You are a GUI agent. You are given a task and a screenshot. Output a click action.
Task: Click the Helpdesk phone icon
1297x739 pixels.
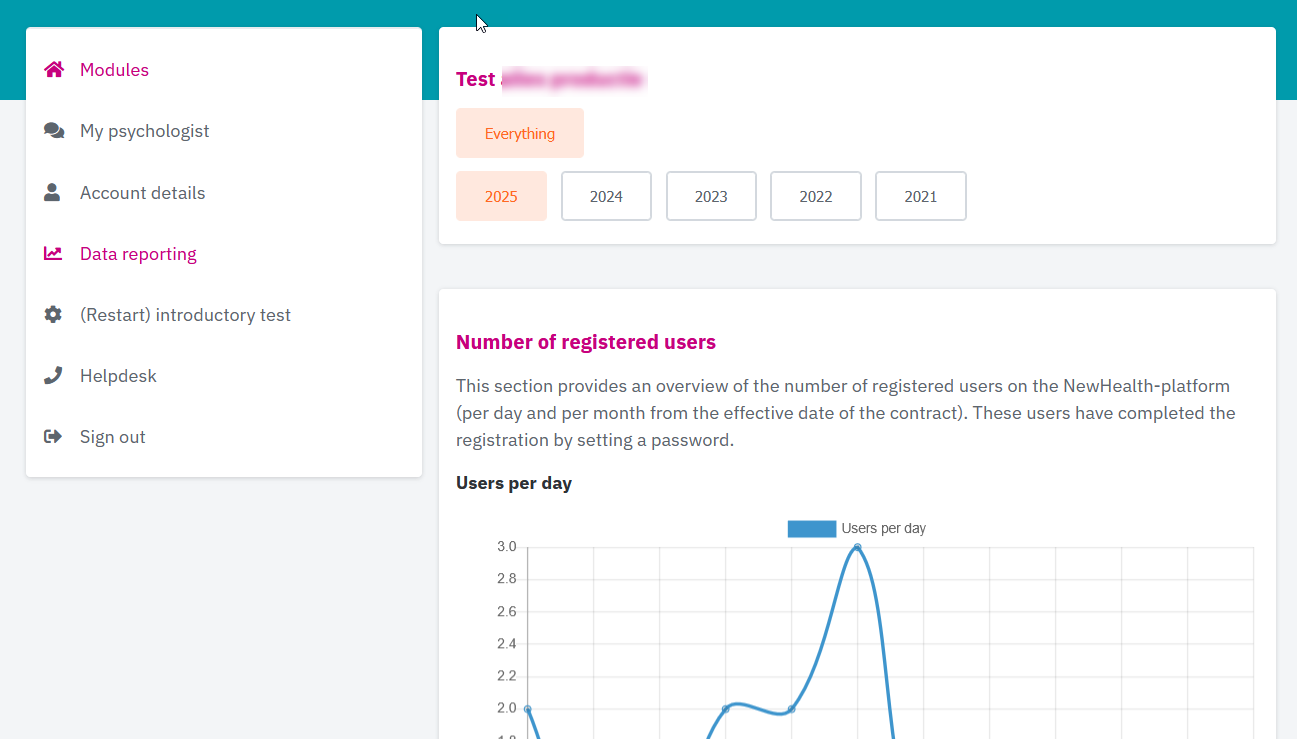coord(53,375)
